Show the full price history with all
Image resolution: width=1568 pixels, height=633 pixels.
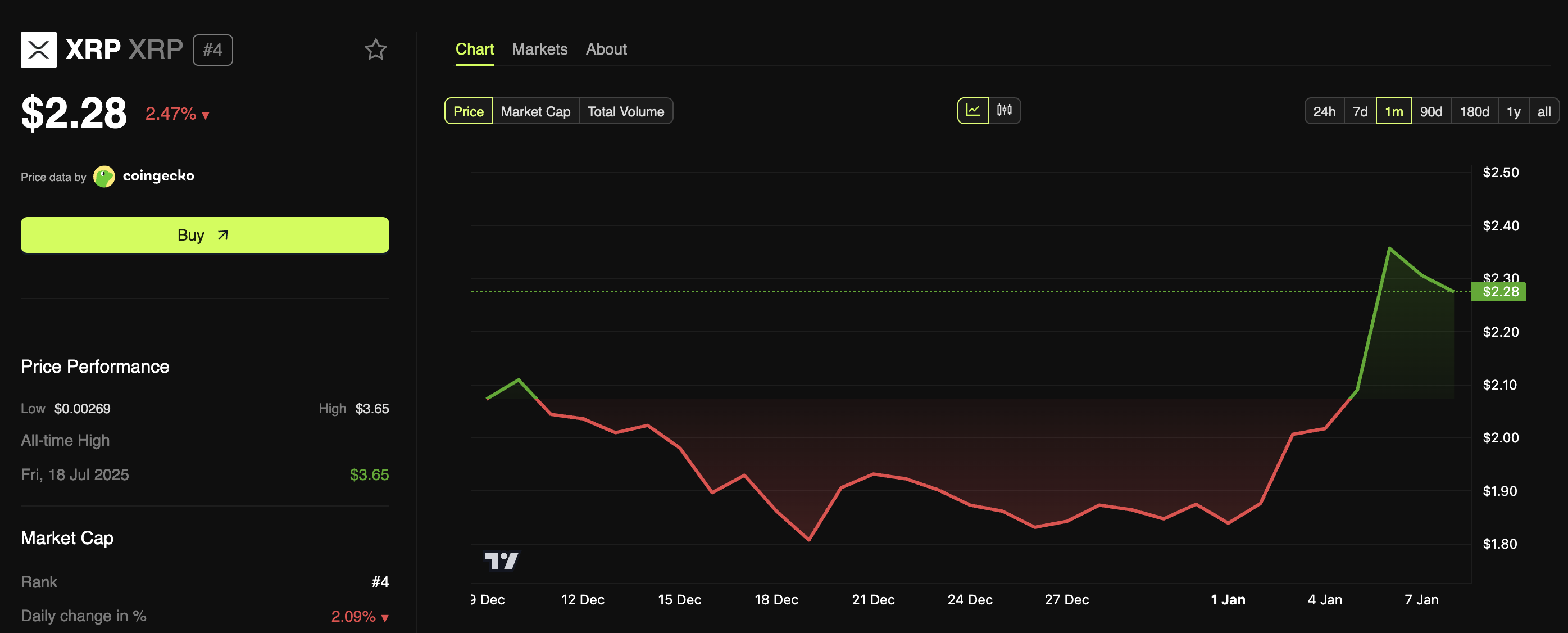pyautogui.click(x=1544, y=111)
